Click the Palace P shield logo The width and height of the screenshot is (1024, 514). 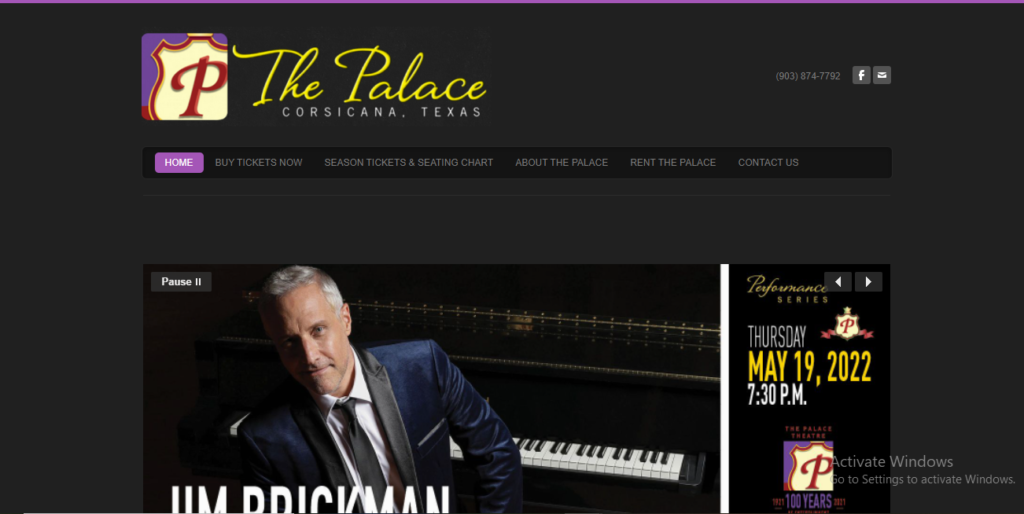coord(185,76)
